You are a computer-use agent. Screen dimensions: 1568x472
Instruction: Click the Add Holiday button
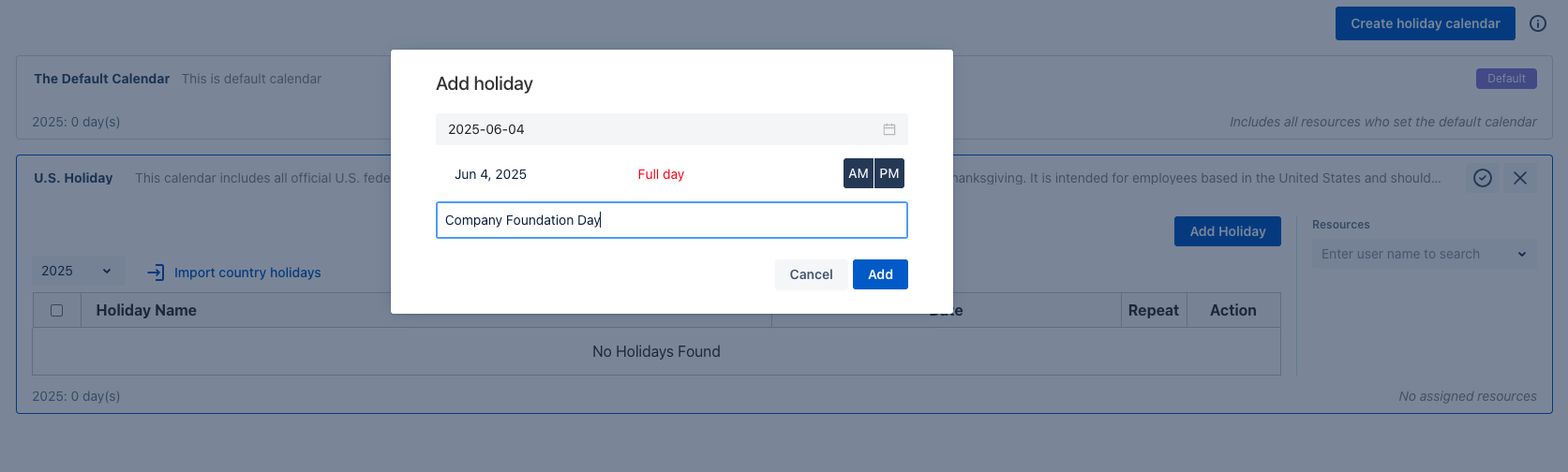(1227, 231)
